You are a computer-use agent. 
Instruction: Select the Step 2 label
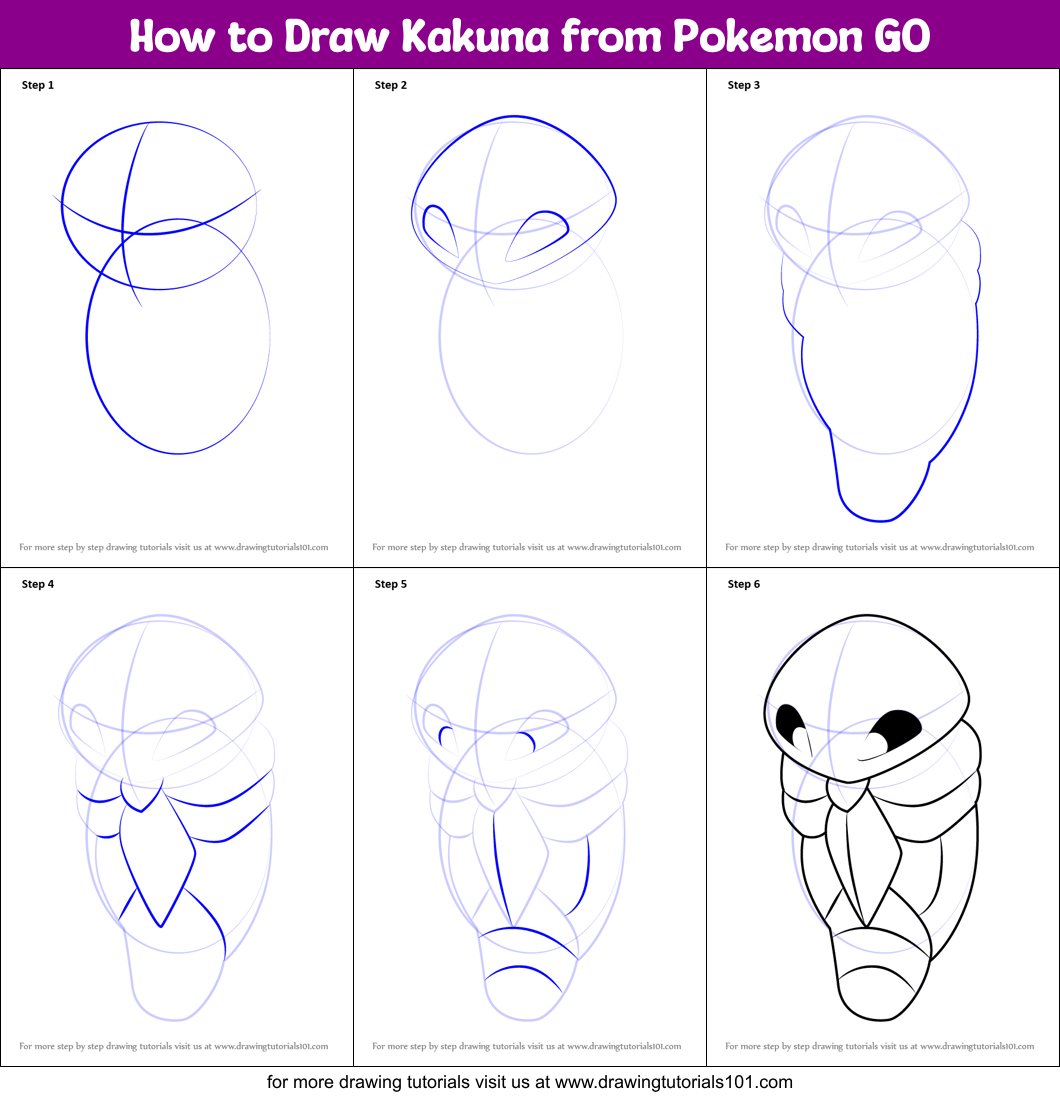point(390,85)
